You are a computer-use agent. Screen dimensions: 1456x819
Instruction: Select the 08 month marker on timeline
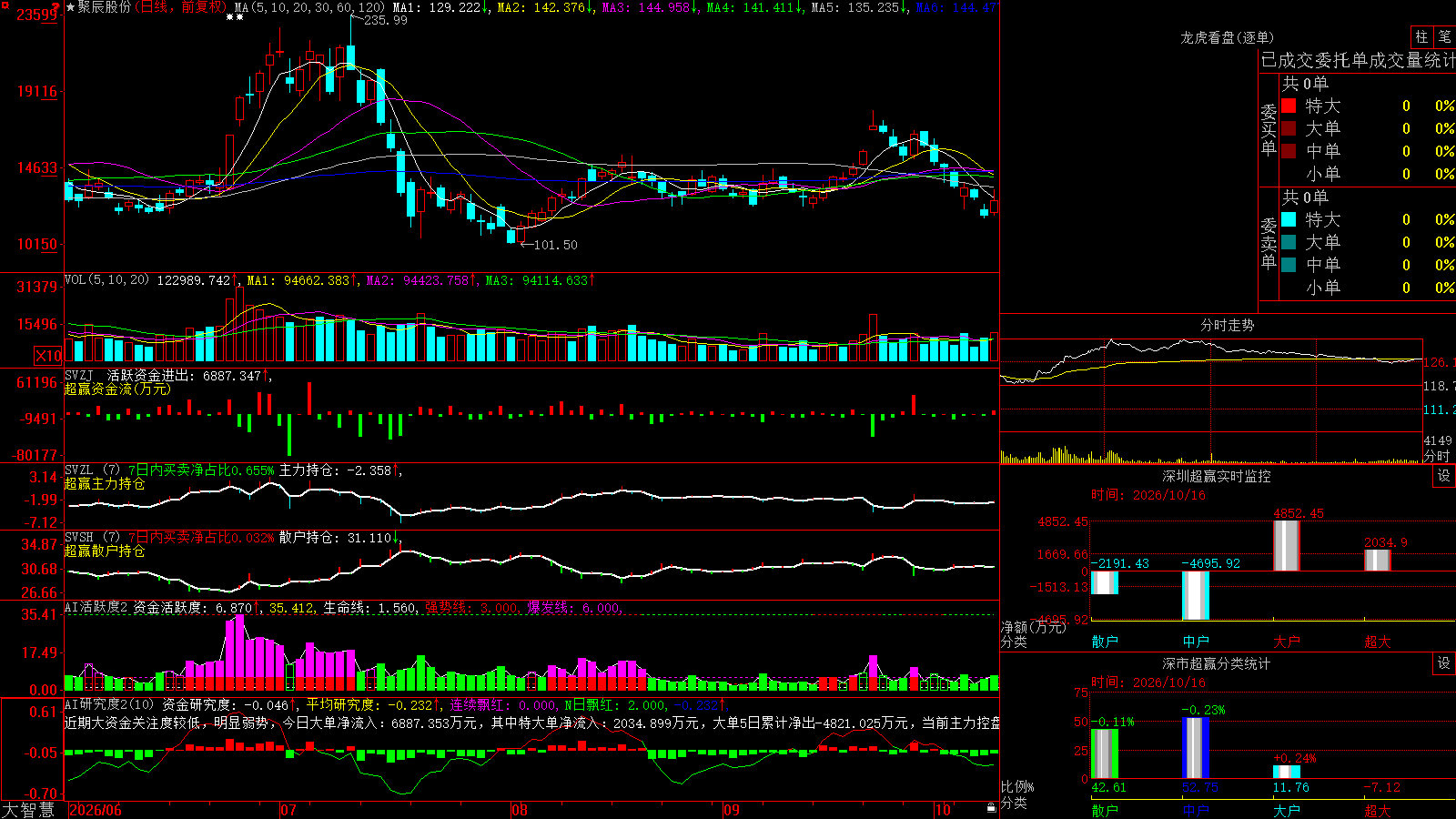[x=520, y=810]
